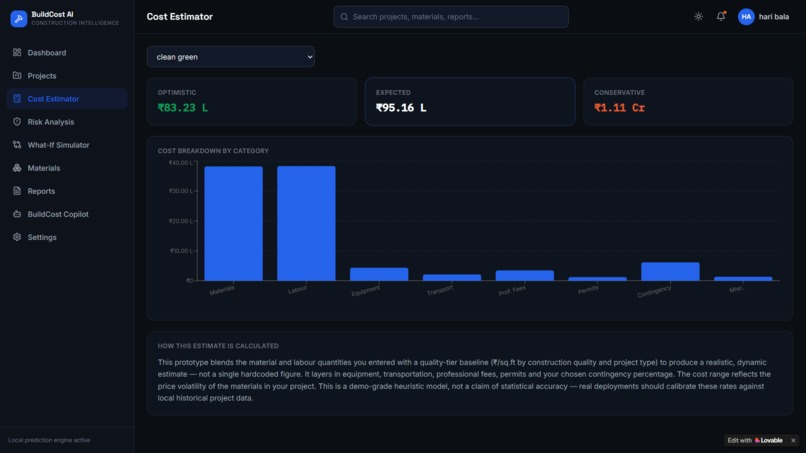The image size is (806, 453).
Task: Click the How This Estimate Is Calculated heading
Action: click(x=218, y=346)
